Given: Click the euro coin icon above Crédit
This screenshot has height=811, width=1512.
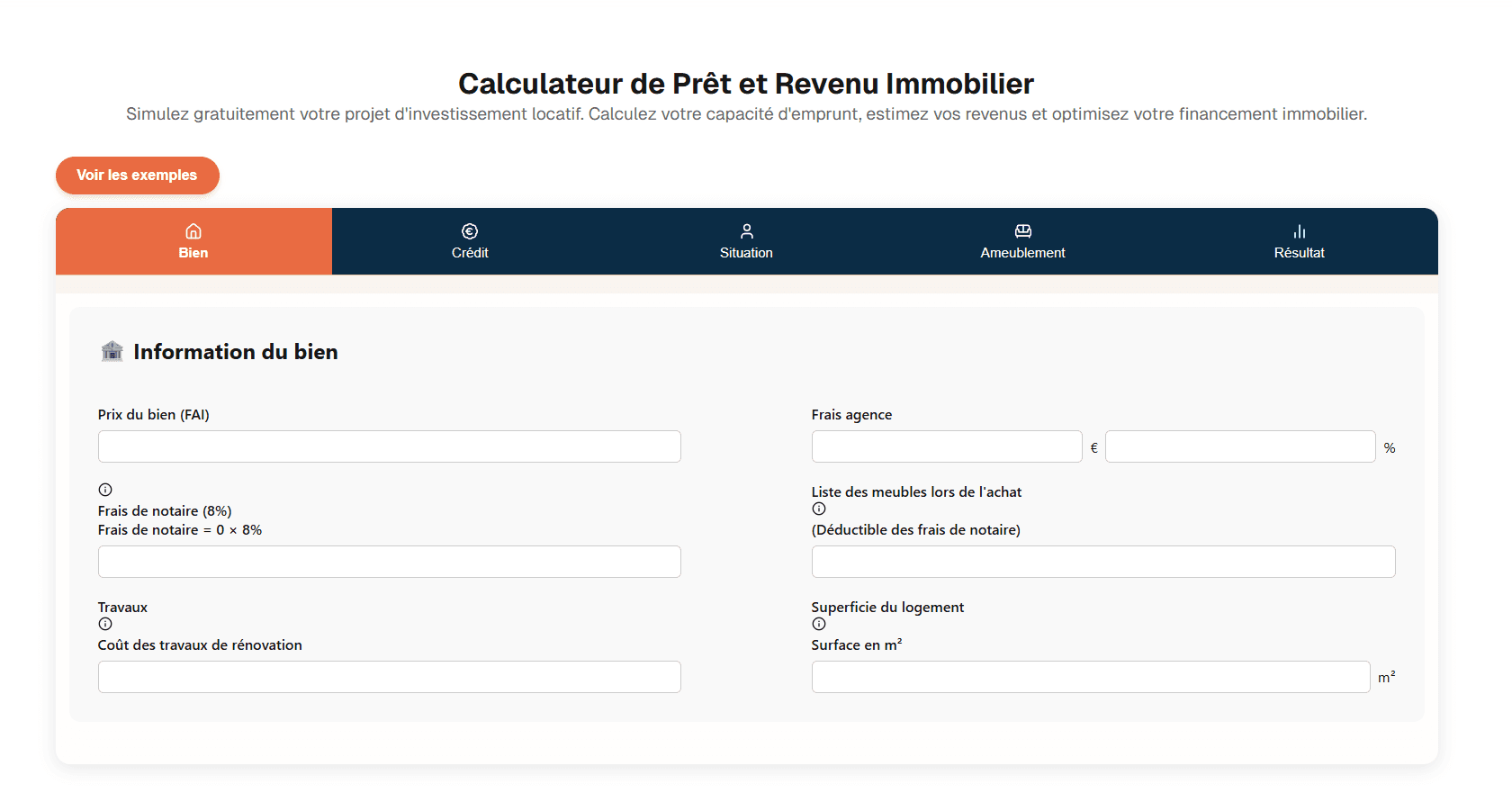Looking at the screenshot, I should 470,230.
